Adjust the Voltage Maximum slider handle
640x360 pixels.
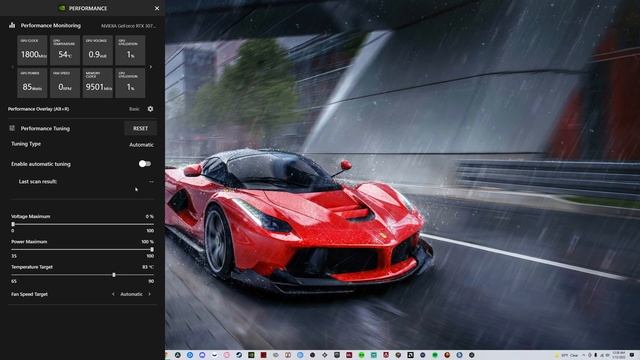(13, 224)
